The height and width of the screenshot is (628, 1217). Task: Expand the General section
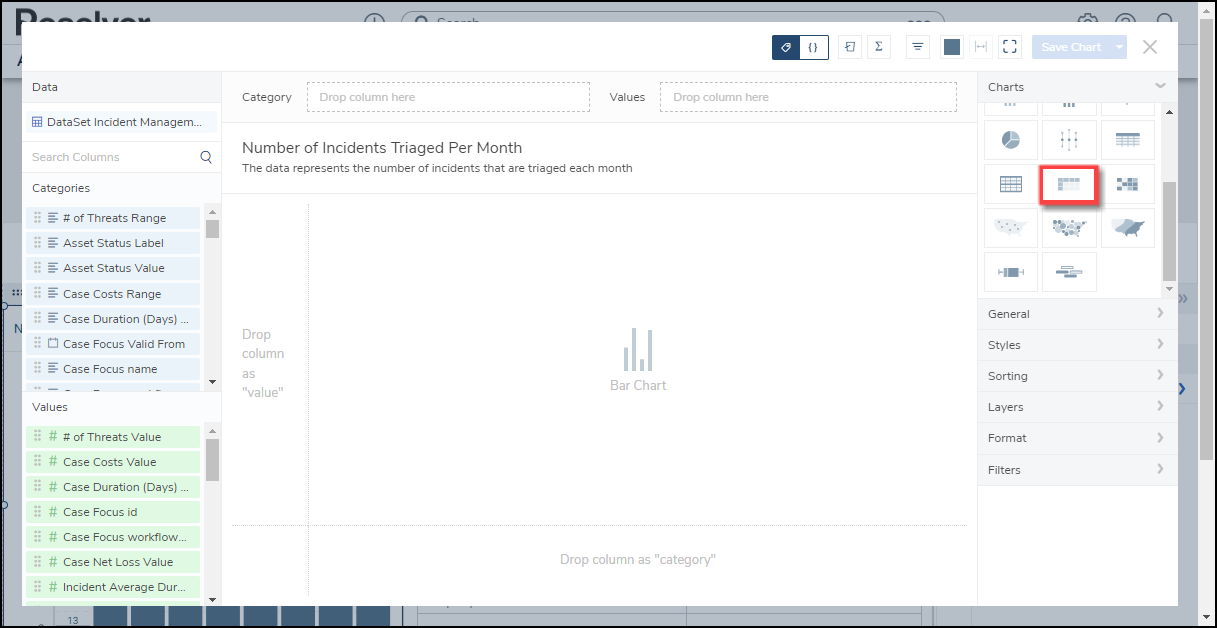click(x=1077, y=314)
